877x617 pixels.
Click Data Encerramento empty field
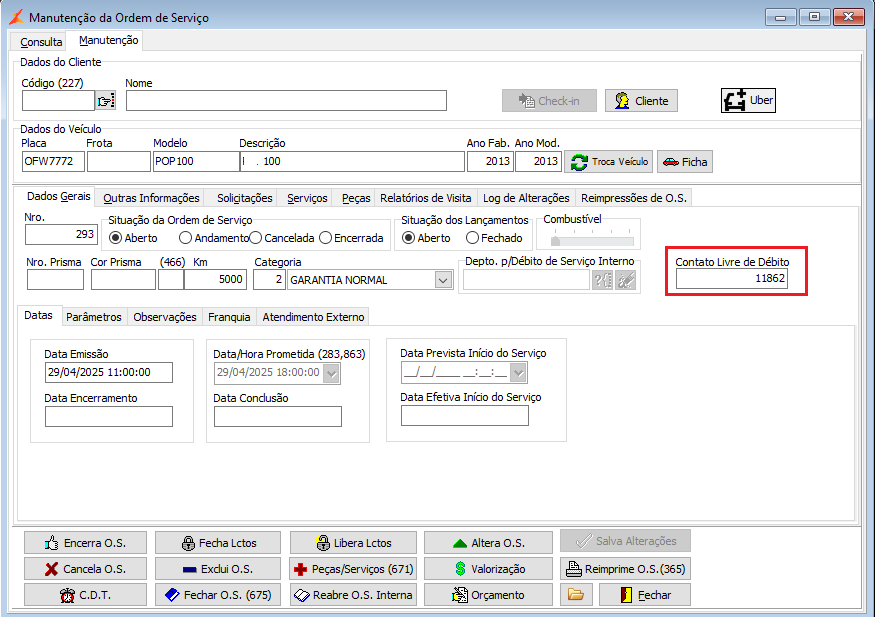click(x=109, y=417)
